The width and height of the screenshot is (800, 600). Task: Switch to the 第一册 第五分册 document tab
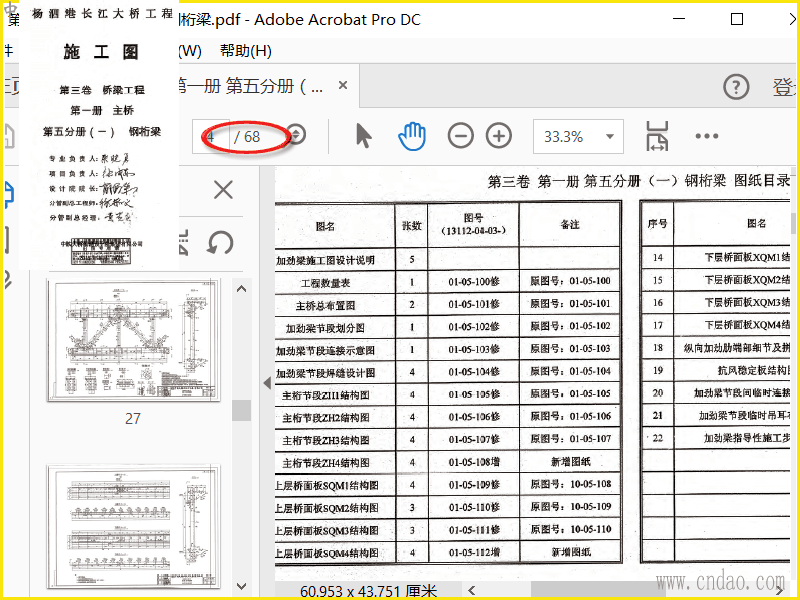point(250,86)
